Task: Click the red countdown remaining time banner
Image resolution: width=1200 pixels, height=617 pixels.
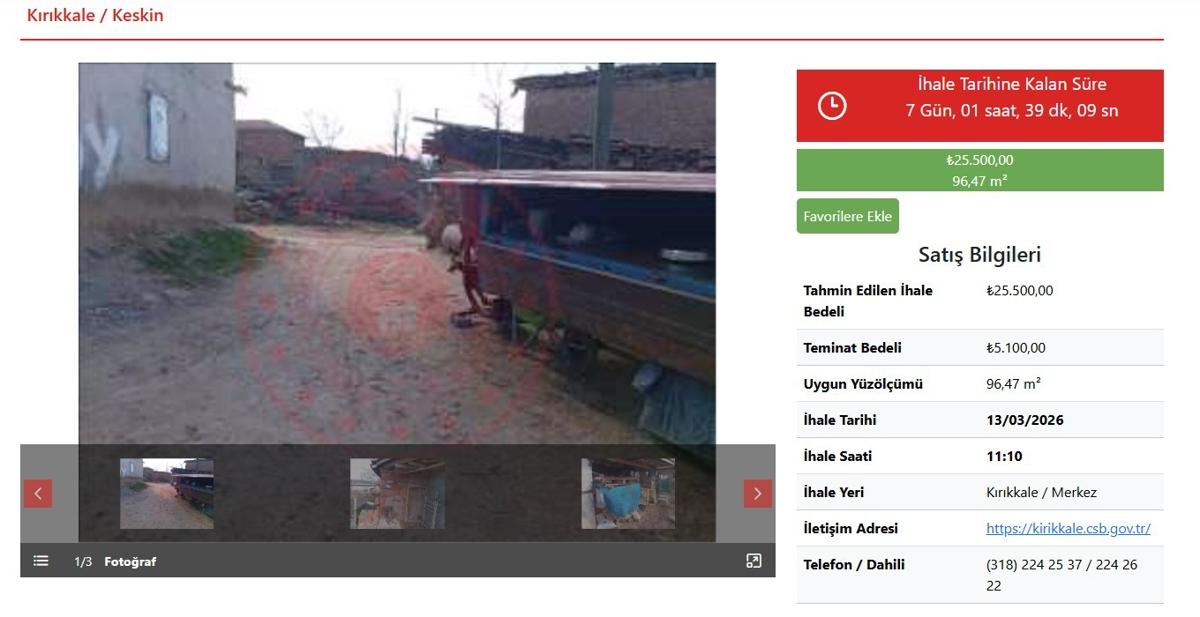Action: [x=980, y=105]
